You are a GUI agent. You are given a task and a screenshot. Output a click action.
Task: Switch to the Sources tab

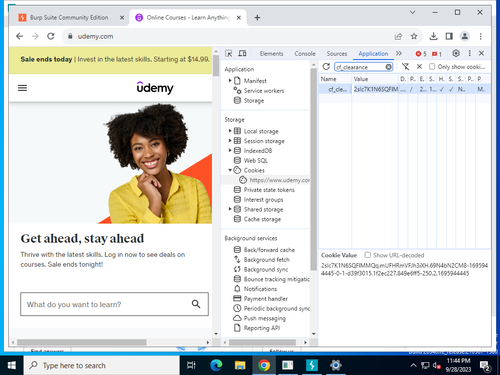click(x=337, y=54)
